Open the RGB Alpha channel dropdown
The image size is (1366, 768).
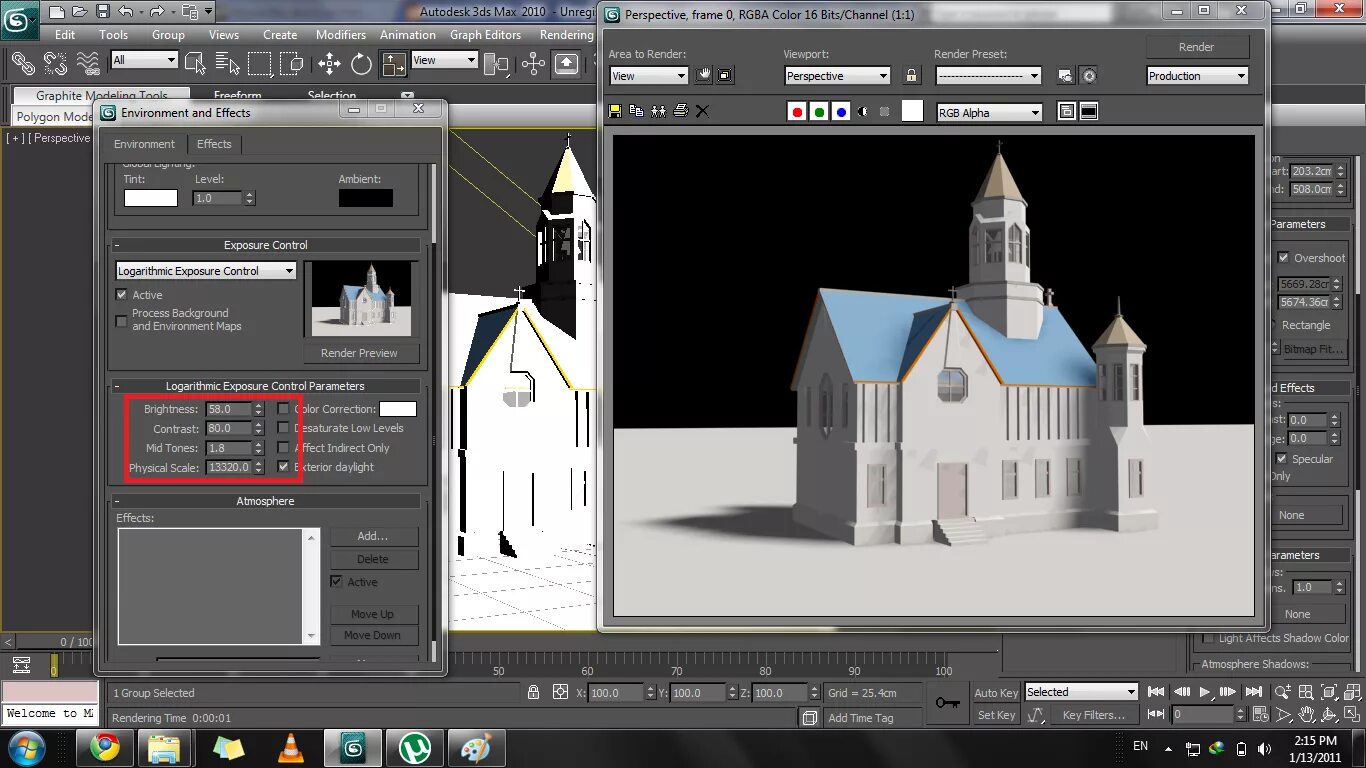pyautogui.click(x=989, y=113)
